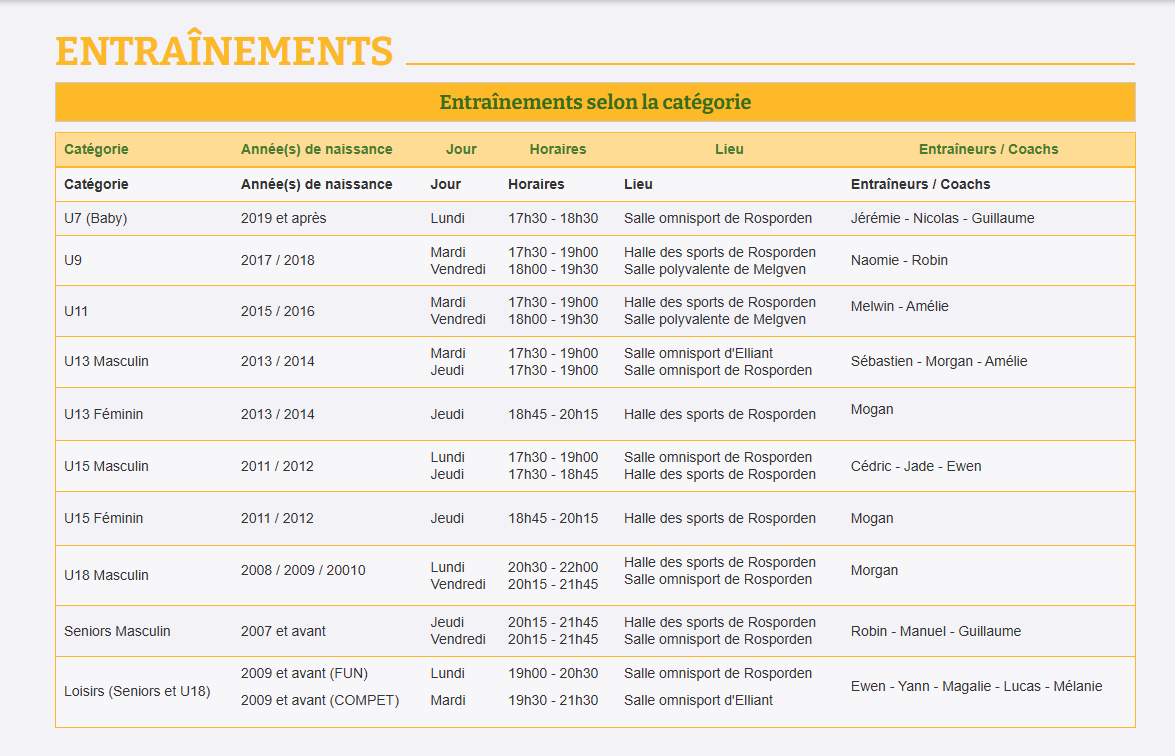
Task: Click the green 'Catégorie' column header
Action: (x=96, y=149)
